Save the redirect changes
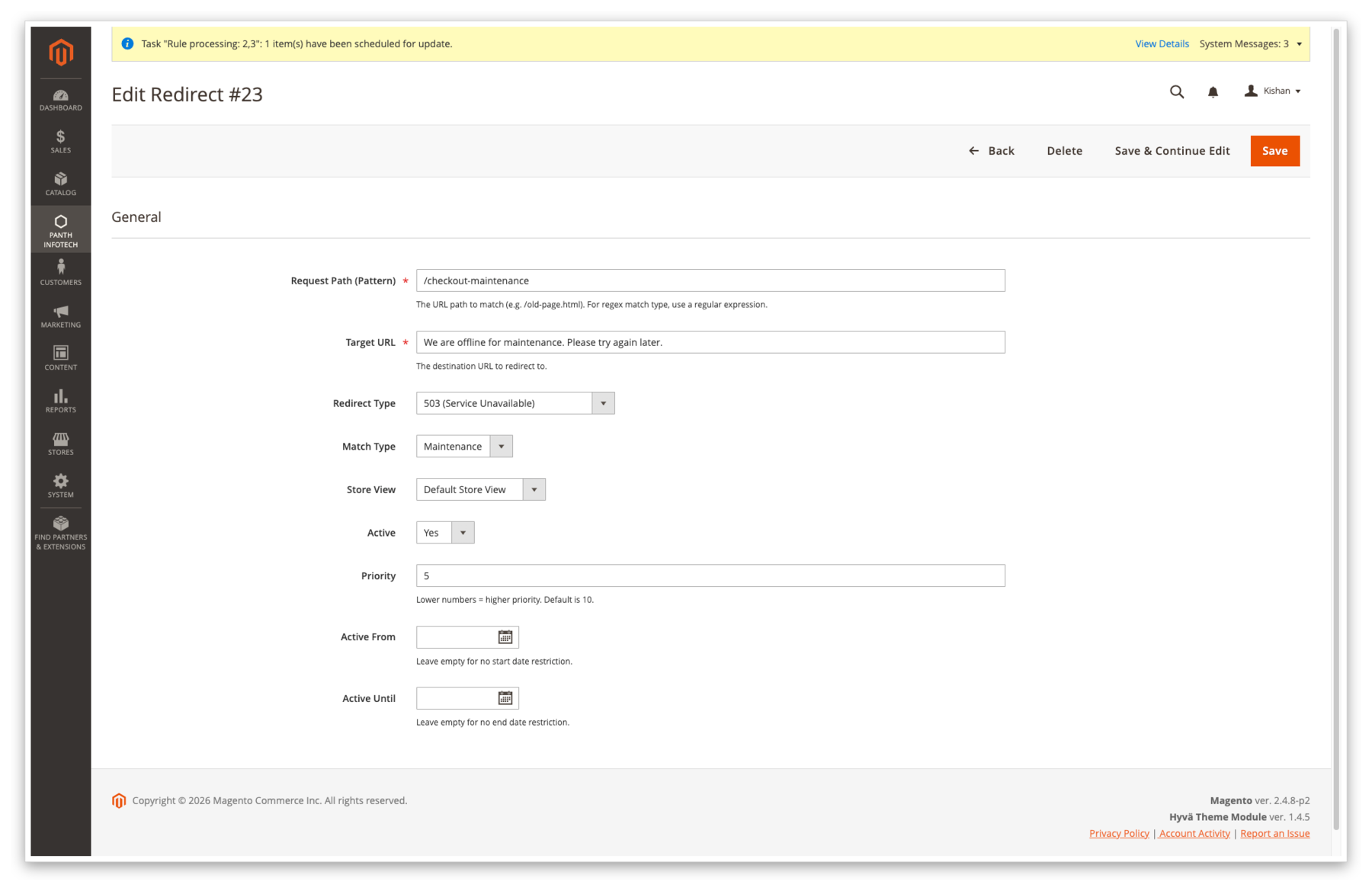 (x=1274, y=150)
